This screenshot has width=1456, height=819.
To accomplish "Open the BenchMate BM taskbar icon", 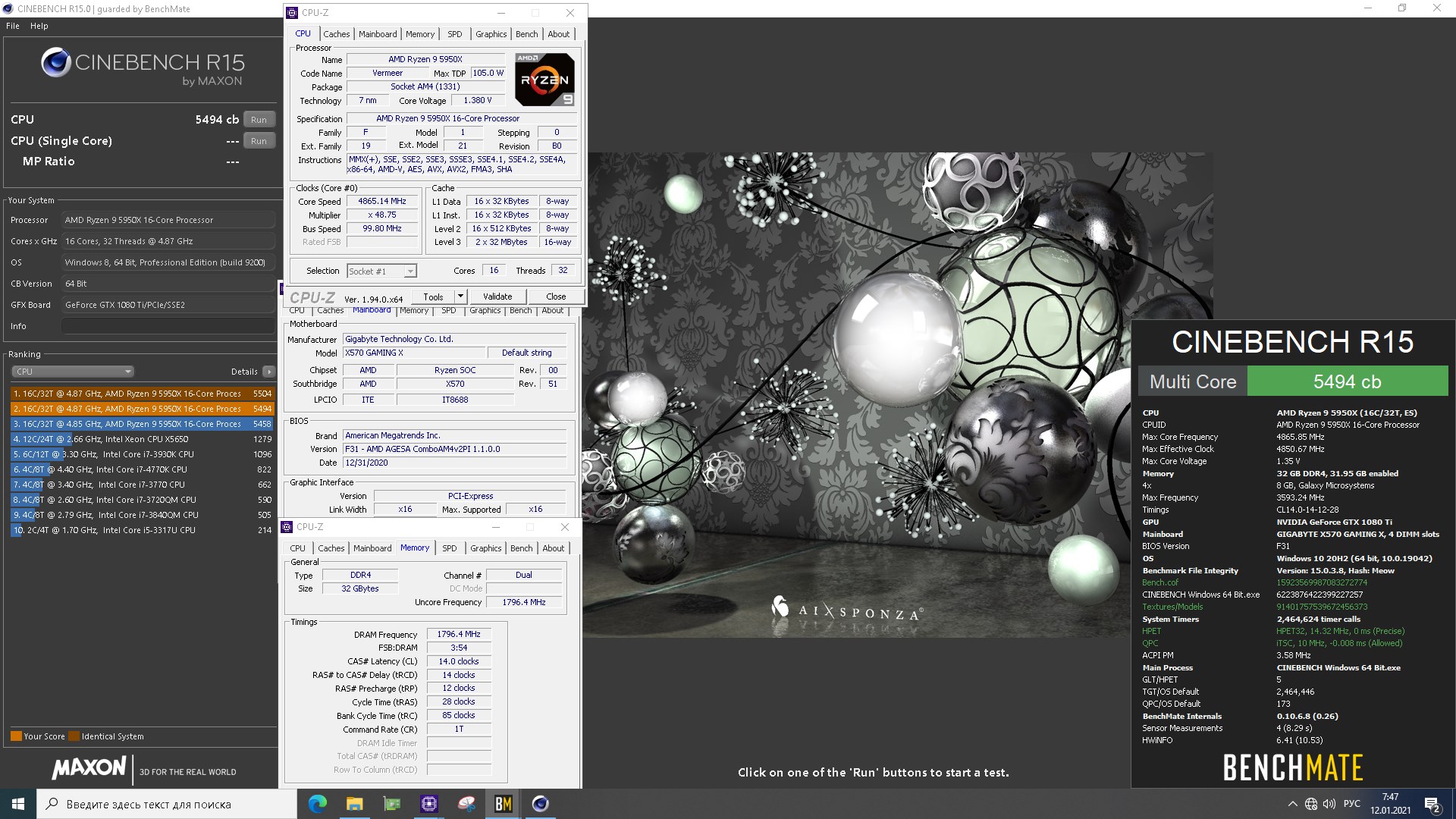I will pyautogui.click(x=503, y=804).
